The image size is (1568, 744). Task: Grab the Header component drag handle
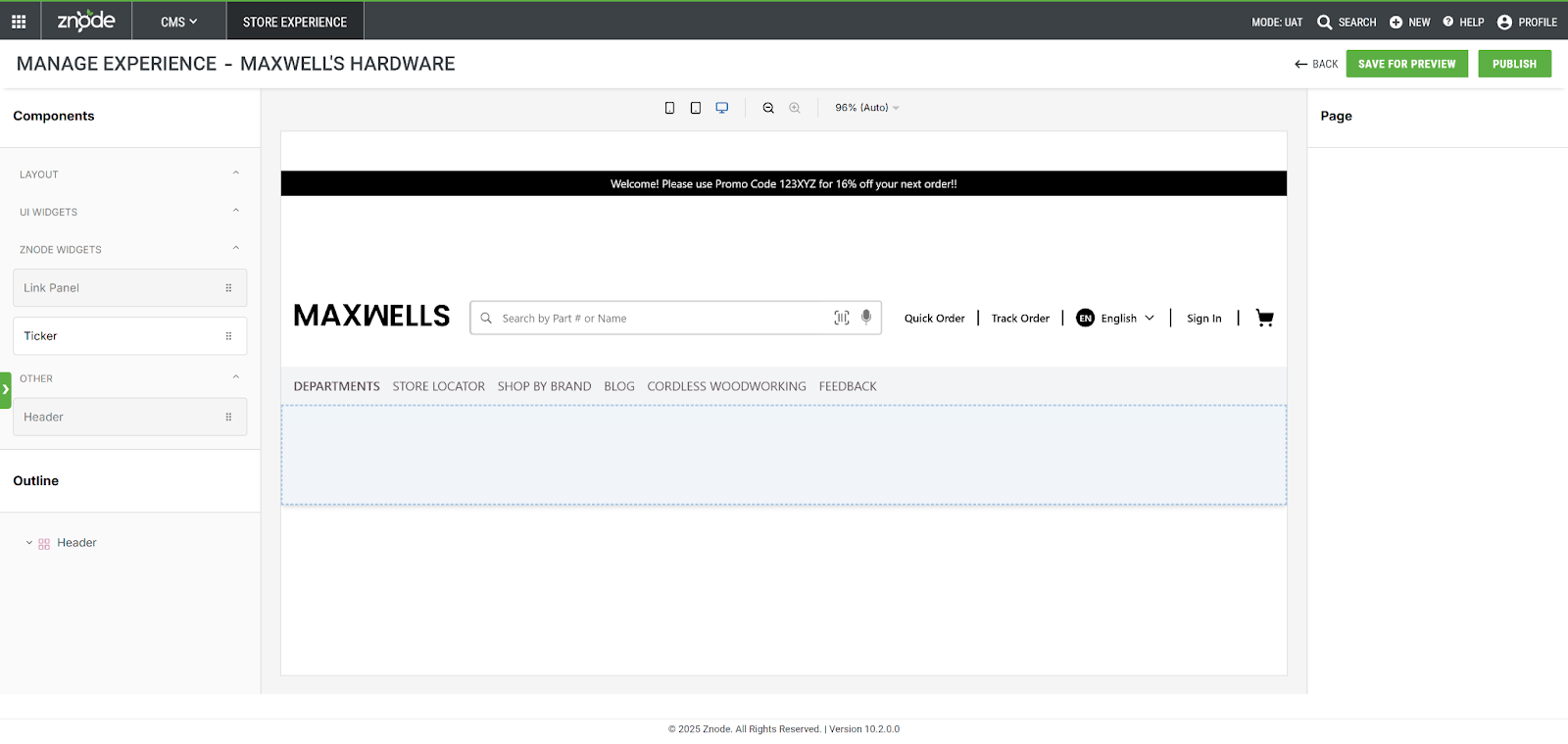point(228,417)
